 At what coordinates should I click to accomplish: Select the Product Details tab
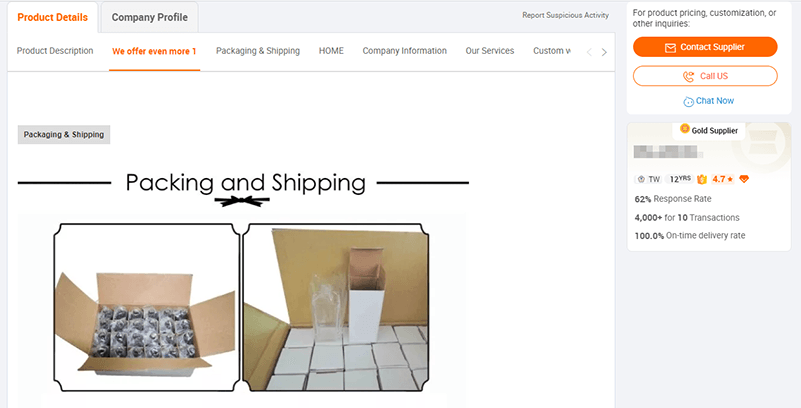pyautogui.click(x=53, y=17)
